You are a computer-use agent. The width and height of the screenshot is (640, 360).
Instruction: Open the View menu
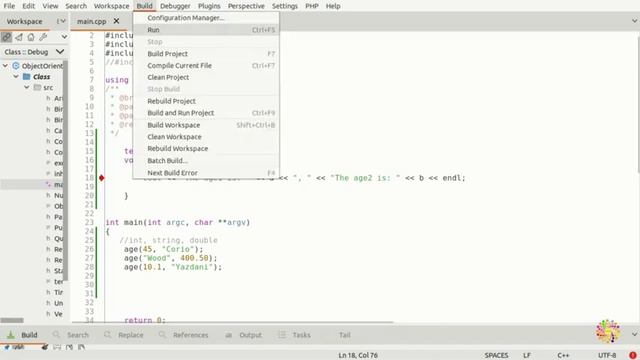tap(50, 6)
